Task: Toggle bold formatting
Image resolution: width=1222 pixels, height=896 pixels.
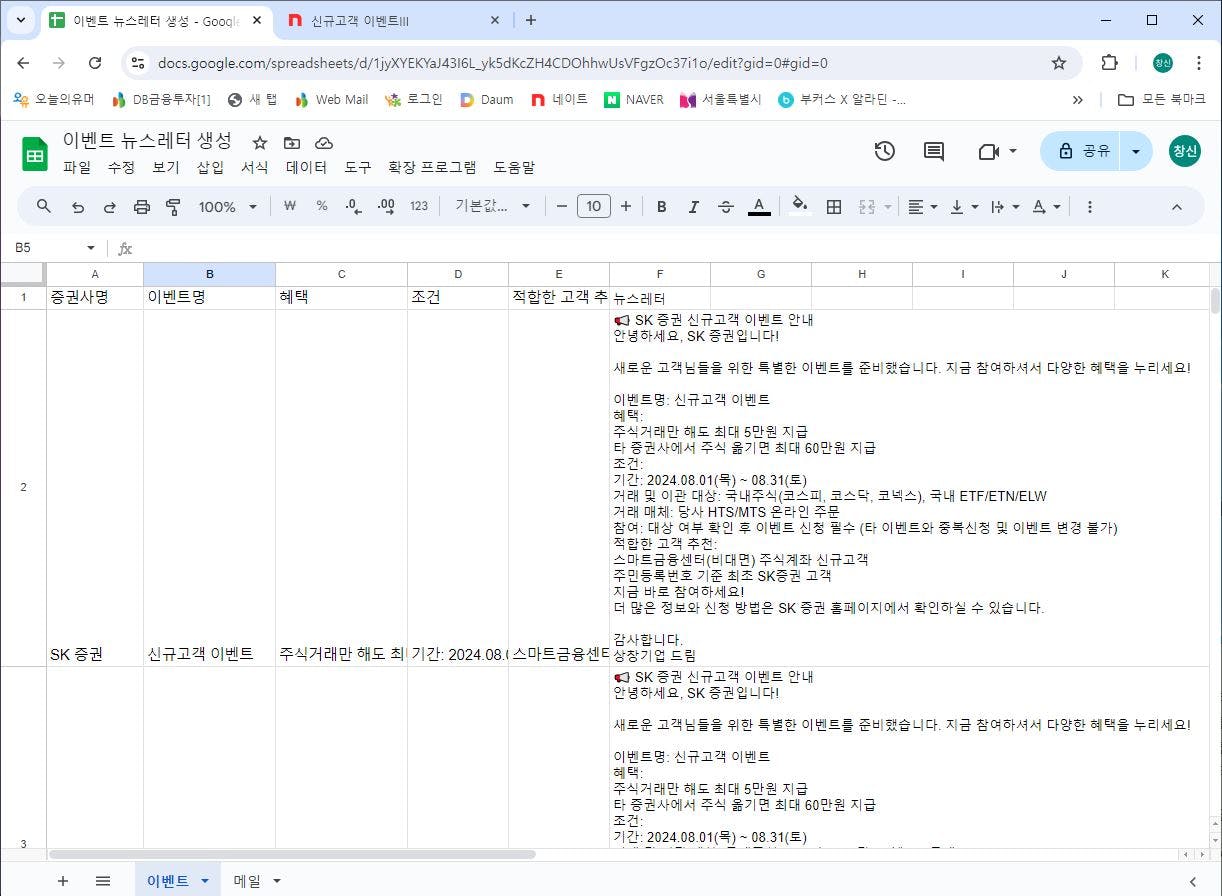Action: coord(661,207)
